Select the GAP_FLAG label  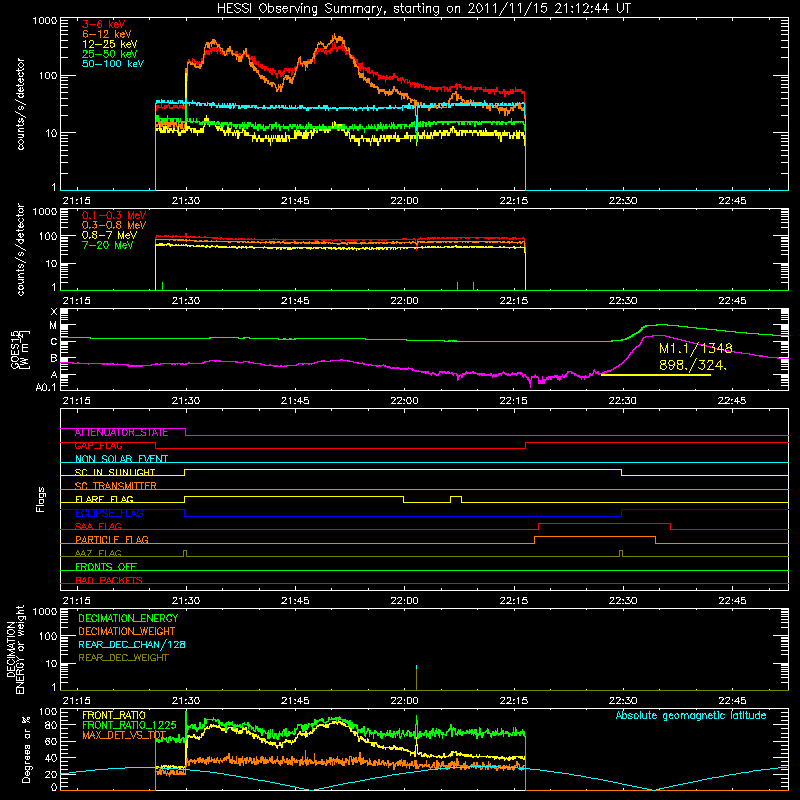pyautogui.click(x=98, y=445)
